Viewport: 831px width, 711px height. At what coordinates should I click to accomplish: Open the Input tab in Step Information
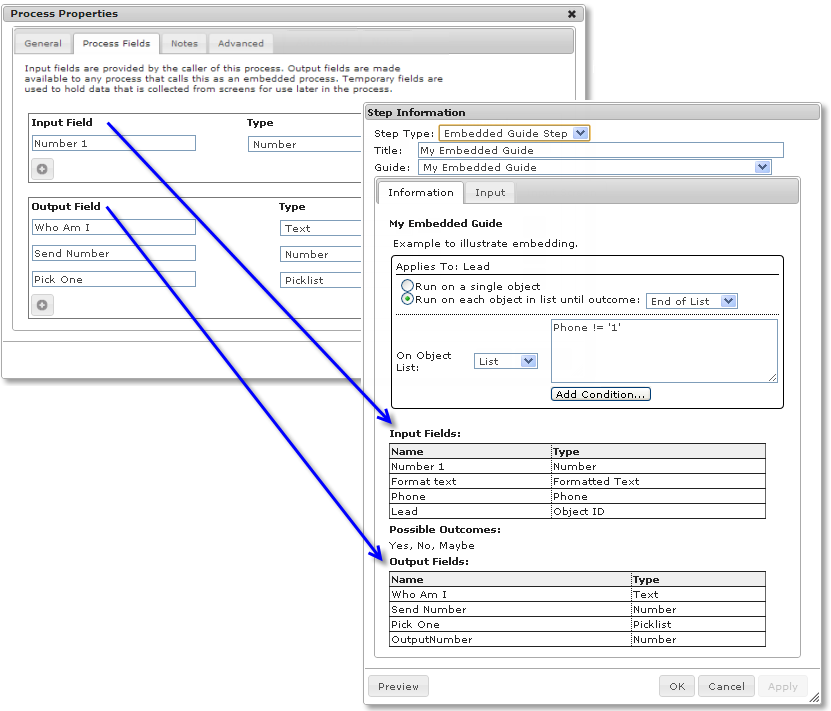pyautogui.click(x=490, y=192)
